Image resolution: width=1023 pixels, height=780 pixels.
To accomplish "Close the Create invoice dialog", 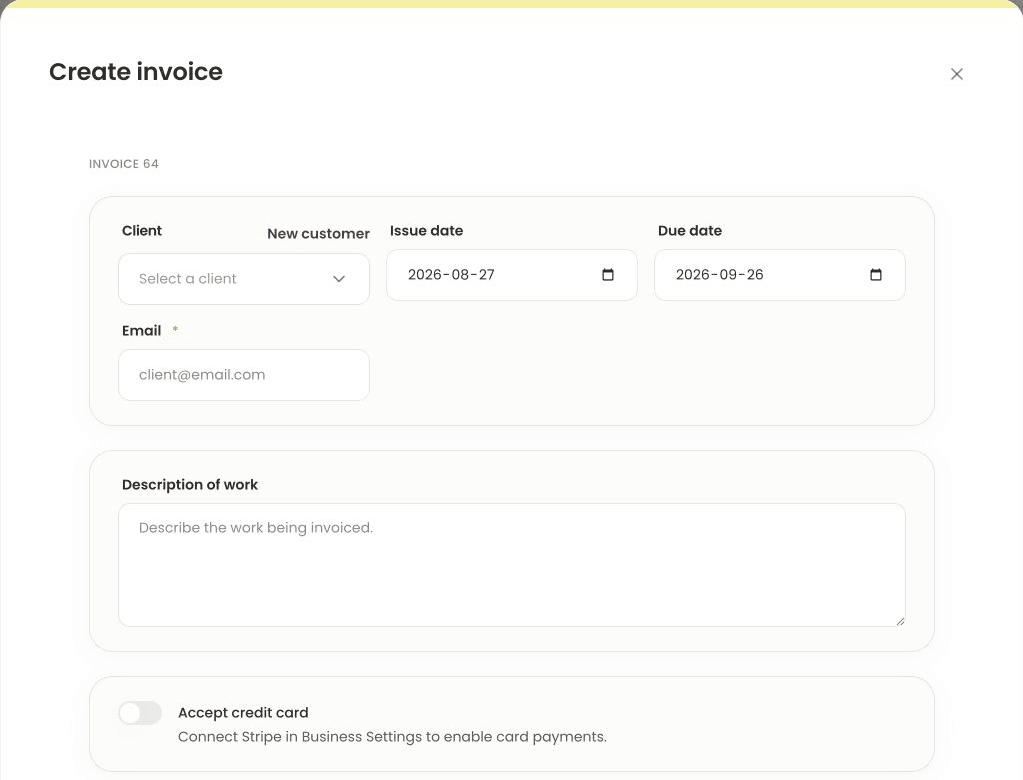I will [956, 74].
